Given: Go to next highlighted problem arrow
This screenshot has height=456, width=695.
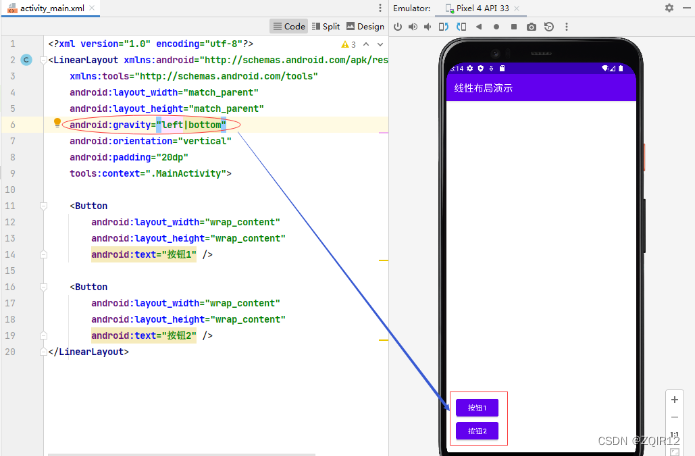Looking at the screenshot, I should (380, 44).
